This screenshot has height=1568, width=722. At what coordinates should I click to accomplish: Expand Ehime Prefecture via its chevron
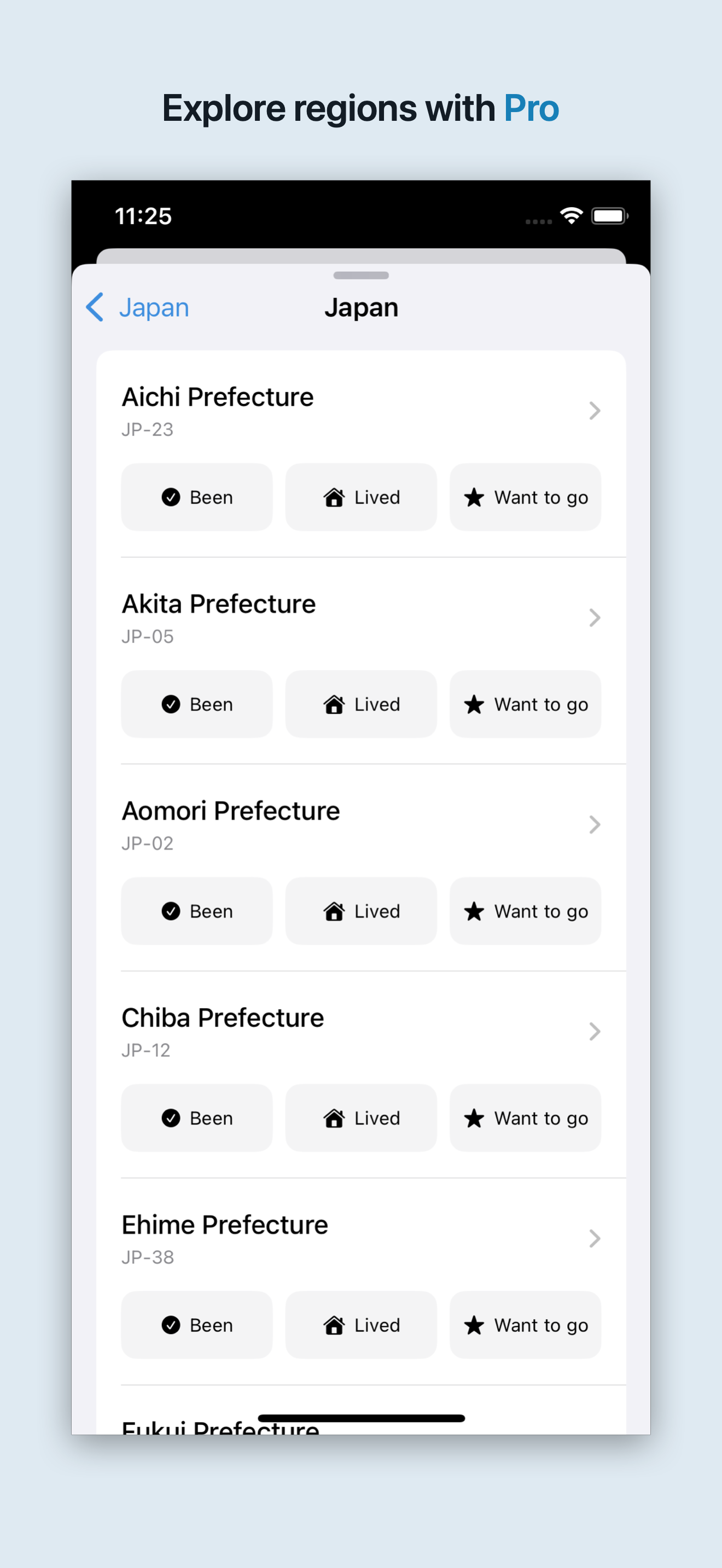(595, 1239)
